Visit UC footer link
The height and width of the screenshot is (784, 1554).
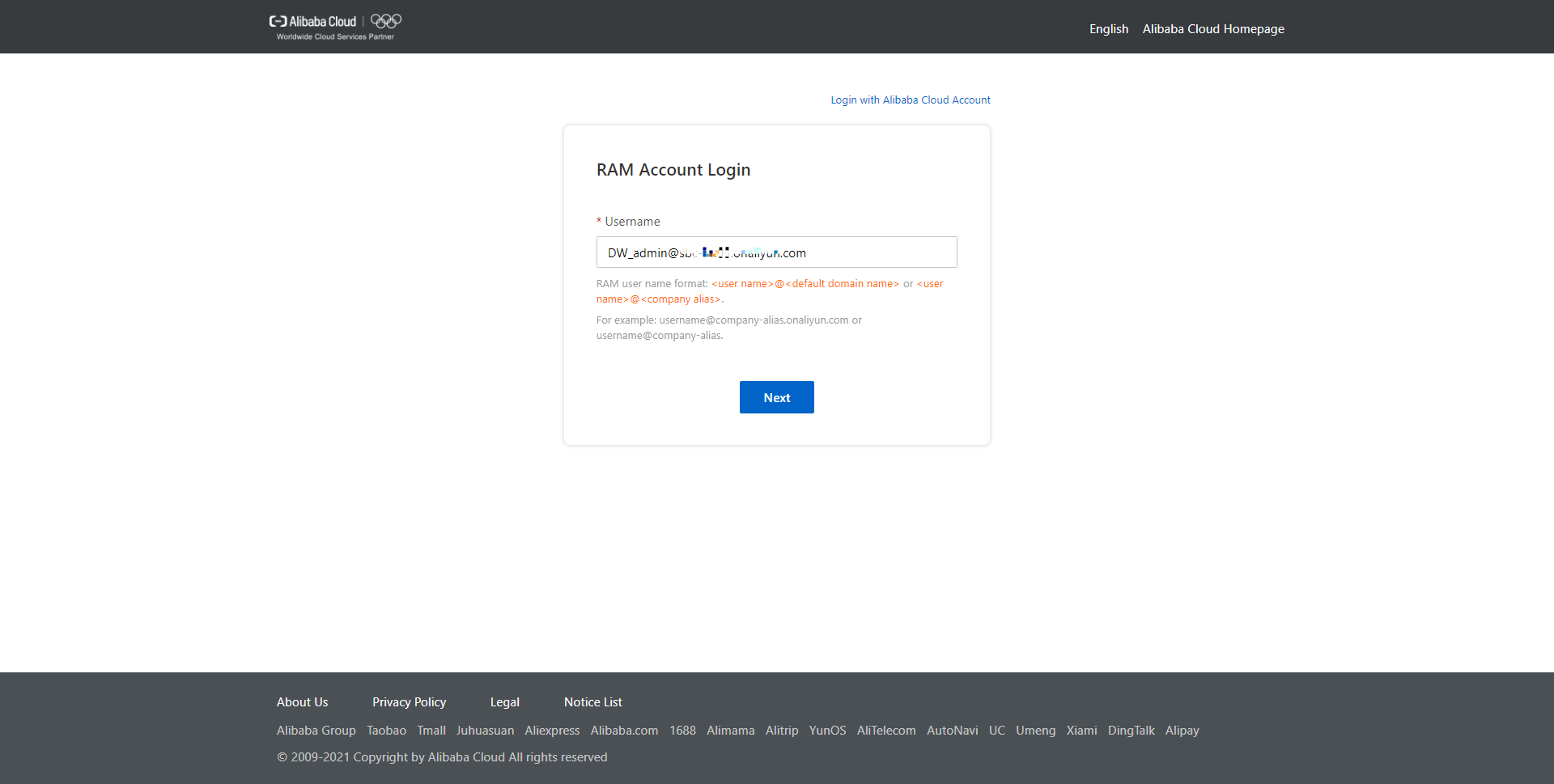(x=997, y=731)
